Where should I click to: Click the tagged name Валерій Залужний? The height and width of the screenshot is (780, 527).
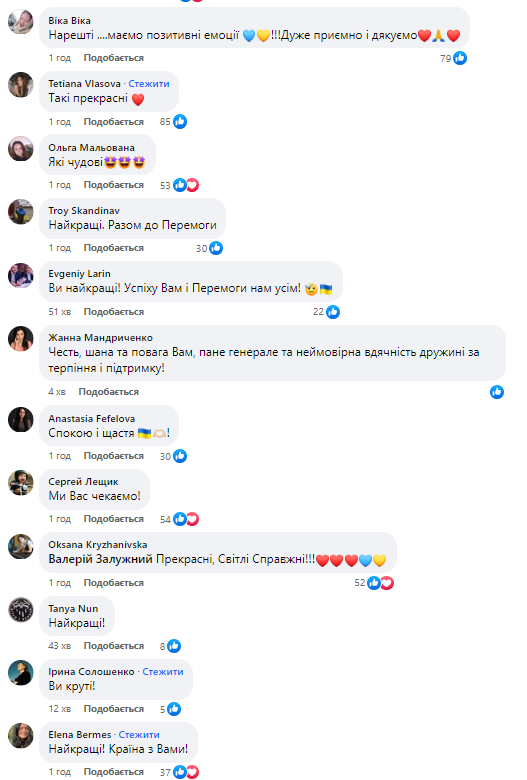100,559
